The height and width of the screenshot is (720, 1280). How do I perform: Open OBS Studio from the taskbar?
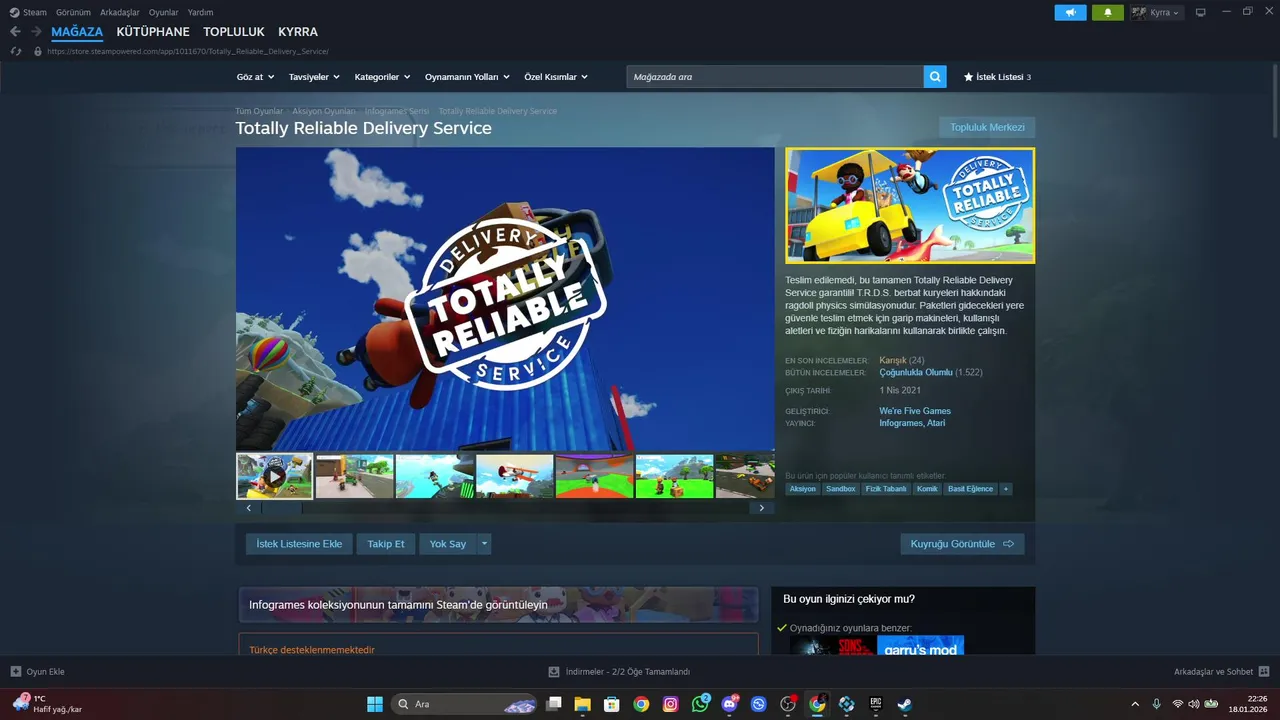tap(788, 704)
